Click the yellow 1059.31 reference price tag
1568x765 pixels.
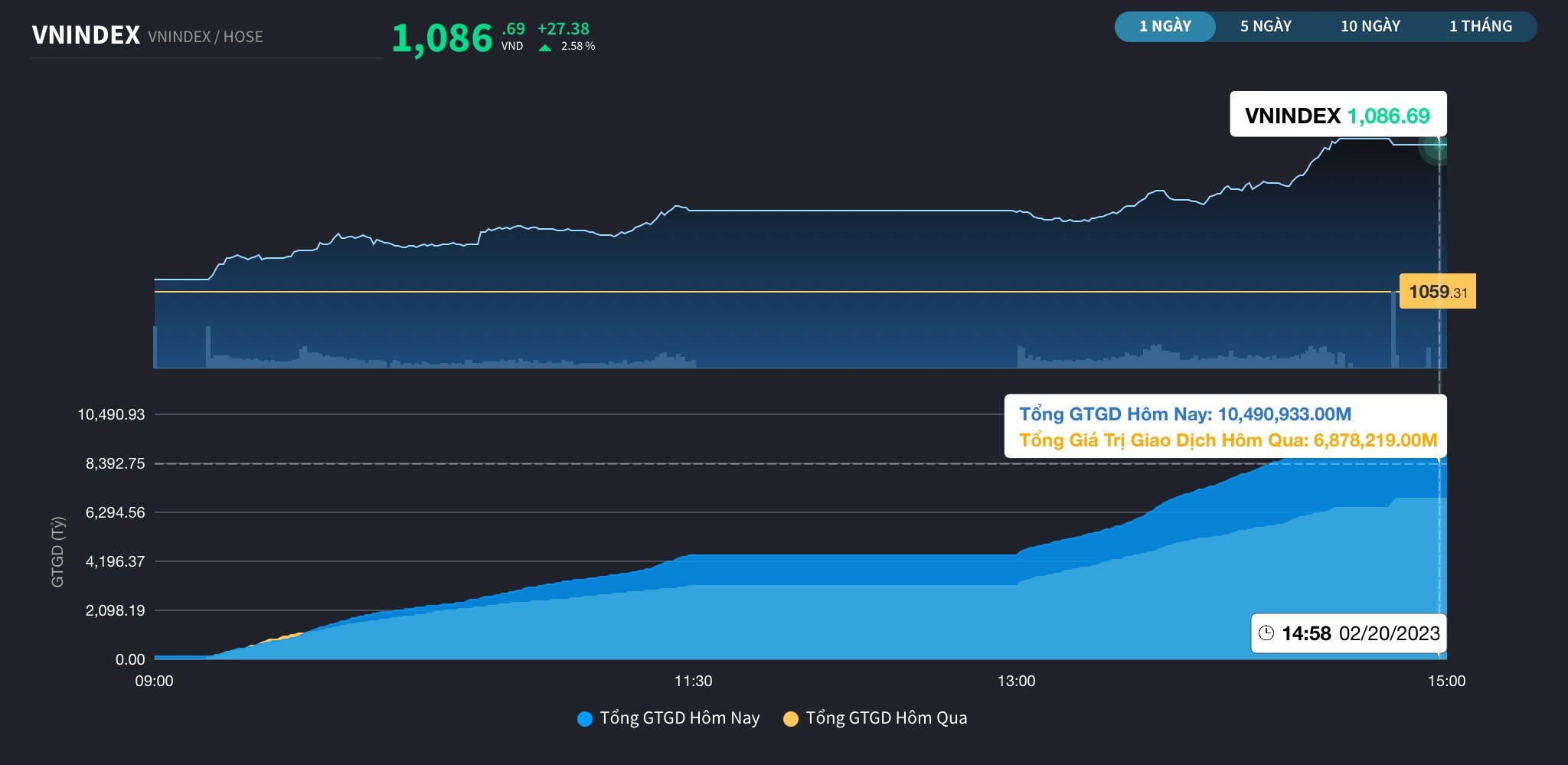[x=1437, y=292]
